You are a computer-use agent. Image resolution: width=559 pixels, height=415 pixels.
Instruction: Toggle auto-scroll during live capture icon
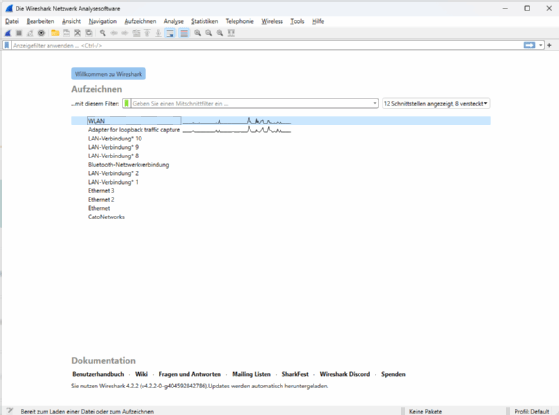[170, 33]
